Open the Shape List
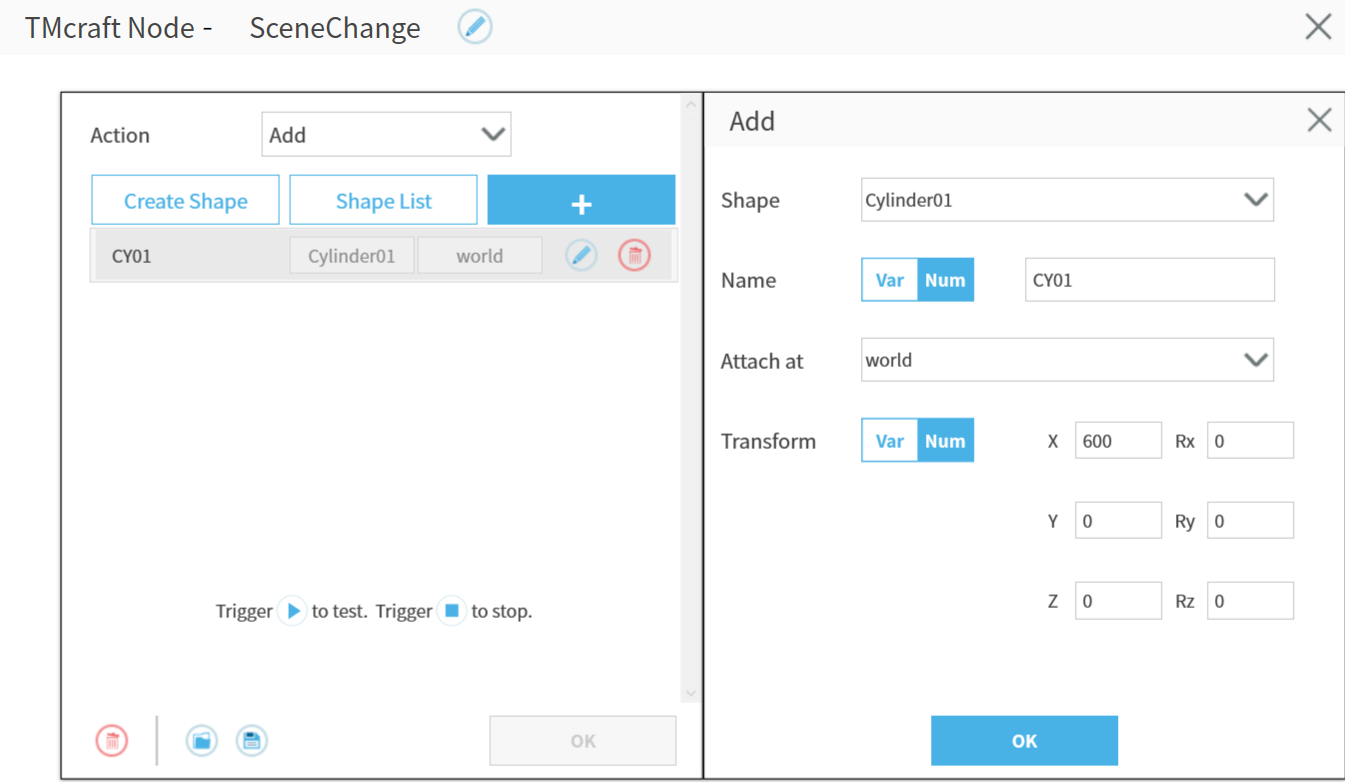Image resolution: width=1345 pixels, height=782 pixels. click(383, 201)
